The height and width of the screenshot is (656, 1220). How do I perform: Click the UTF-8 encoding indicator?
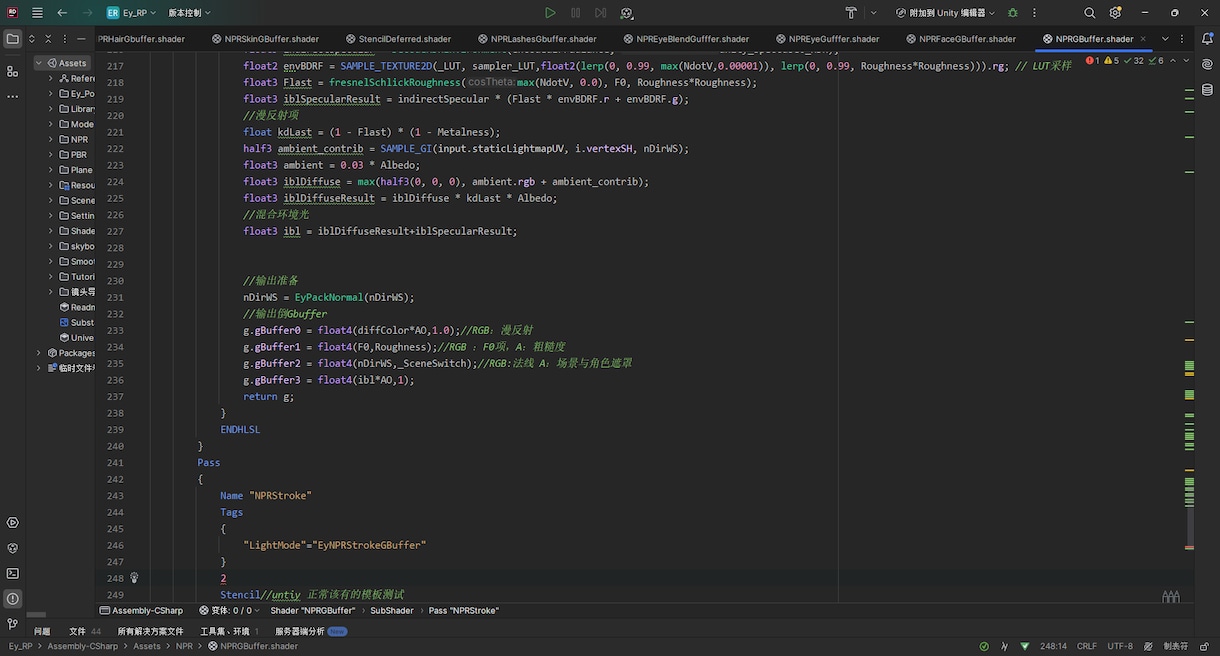click(1120, 646)
